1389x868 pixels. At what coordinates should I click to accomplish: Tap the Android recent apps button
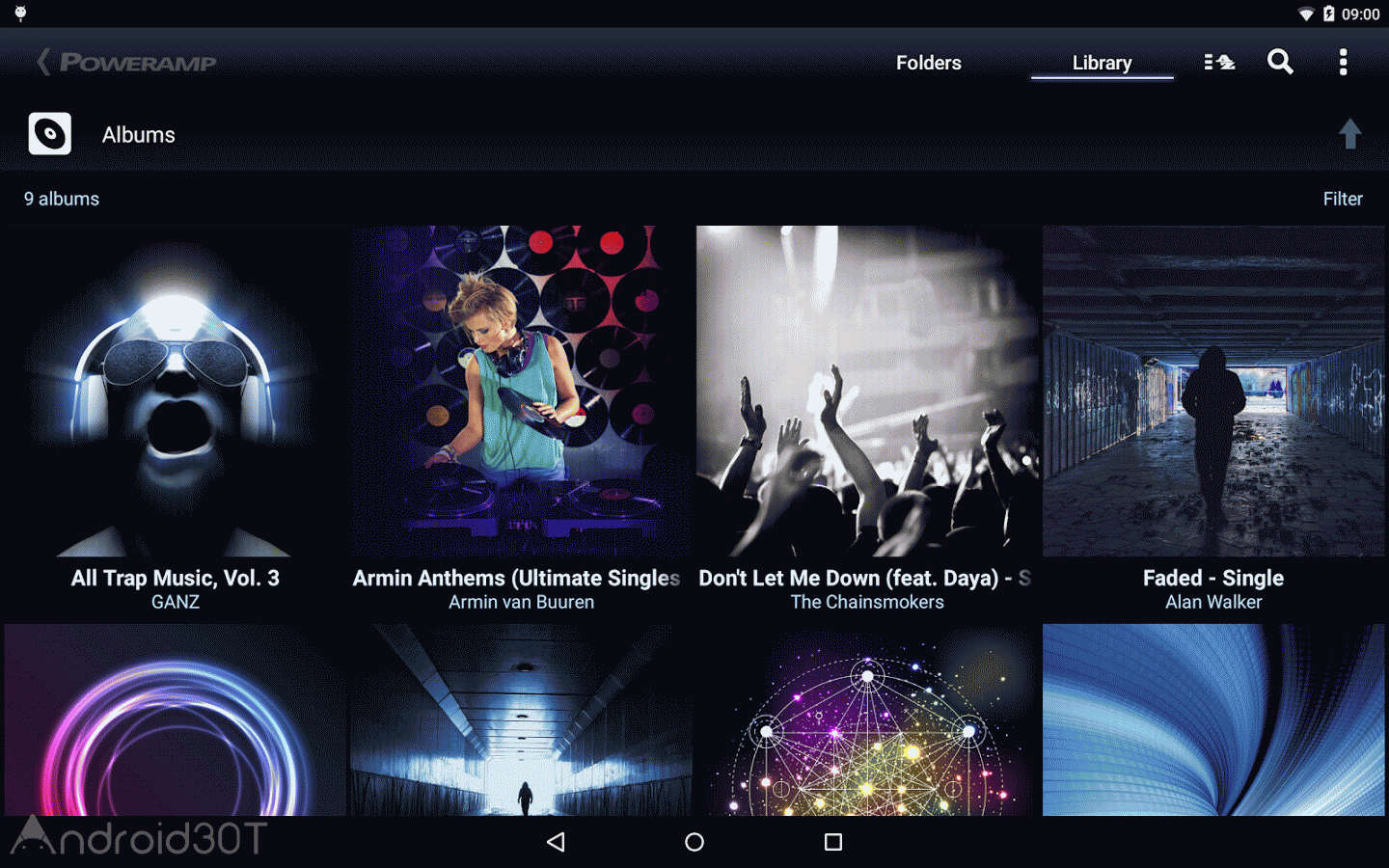point(833,842)
